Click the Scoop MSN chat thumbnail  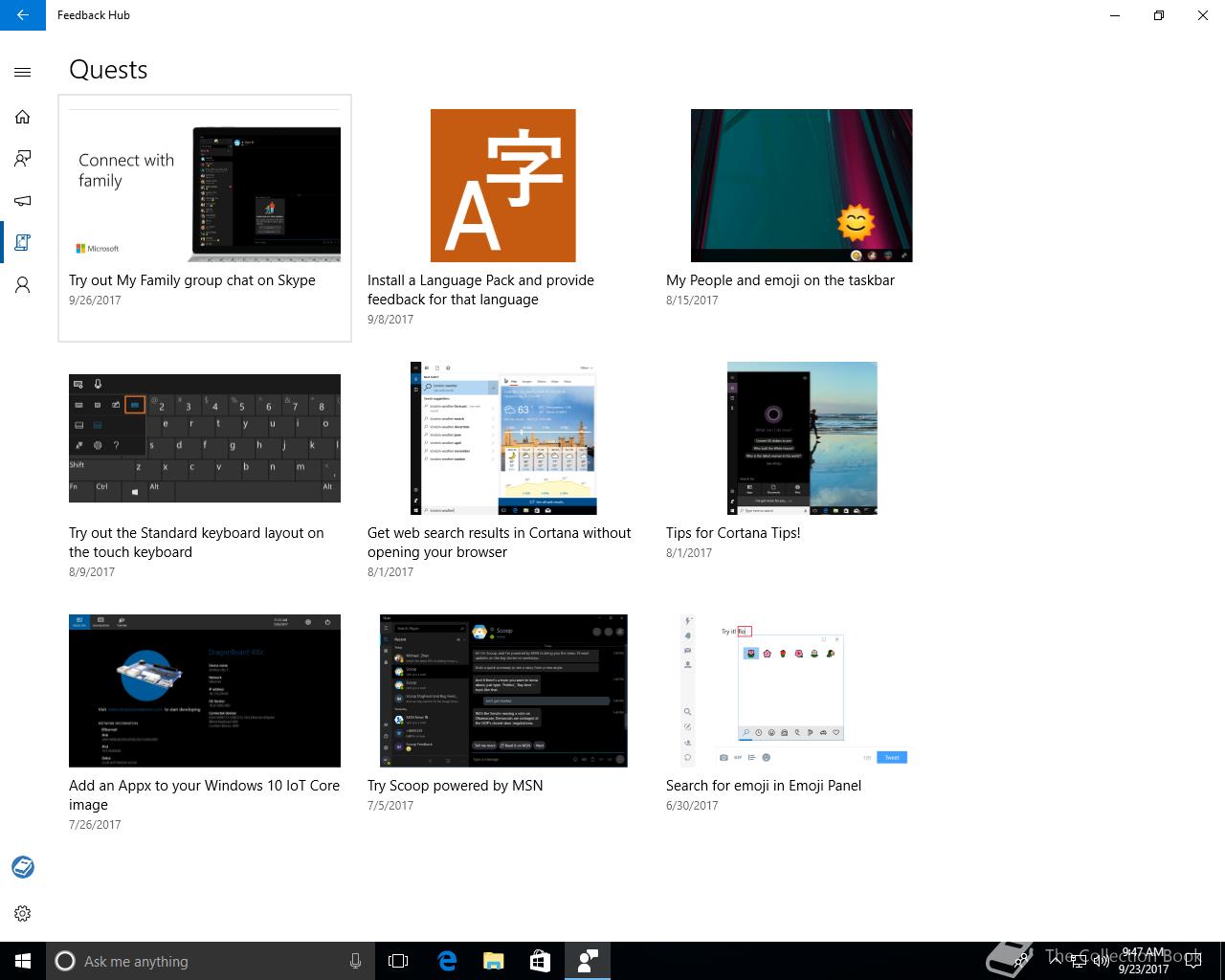click(x=503, y=691)
